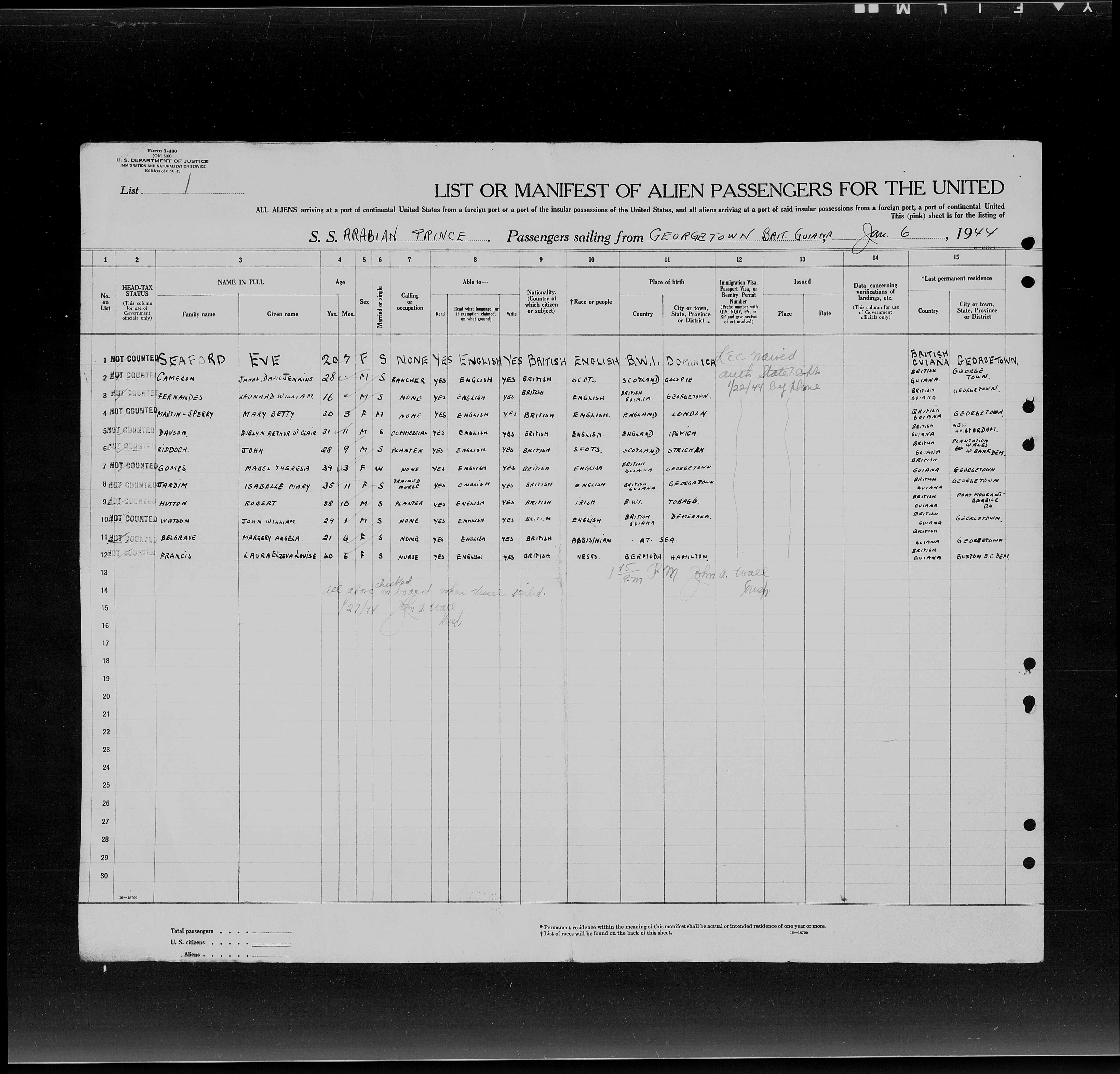Click the "U.S. citizens" label at bottom
Image resolution: width=1120 pixels, height=1074 pixels.
(x=187, y=943)
